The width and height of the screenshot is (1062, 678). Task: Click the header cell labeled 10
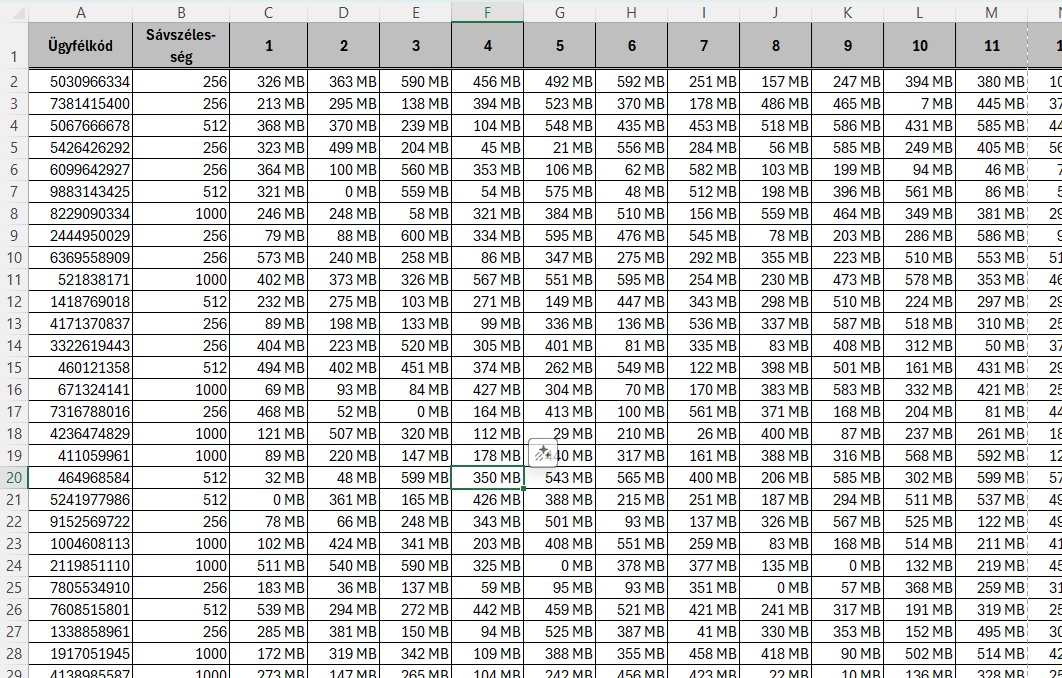click(919, 46)
